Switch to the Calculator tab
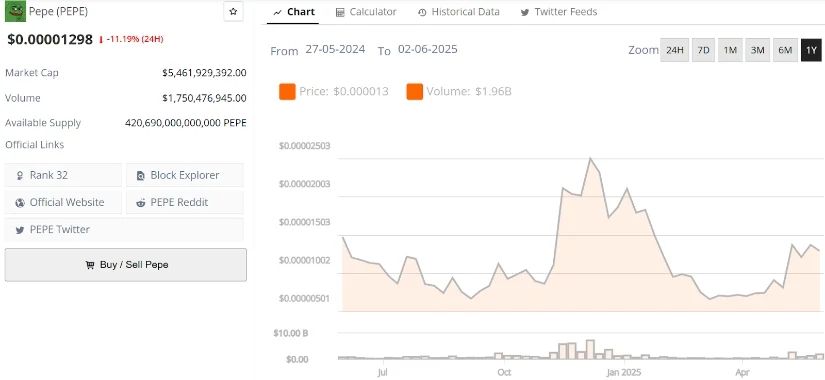The image size is (825, 380). (x=366, y=12)
